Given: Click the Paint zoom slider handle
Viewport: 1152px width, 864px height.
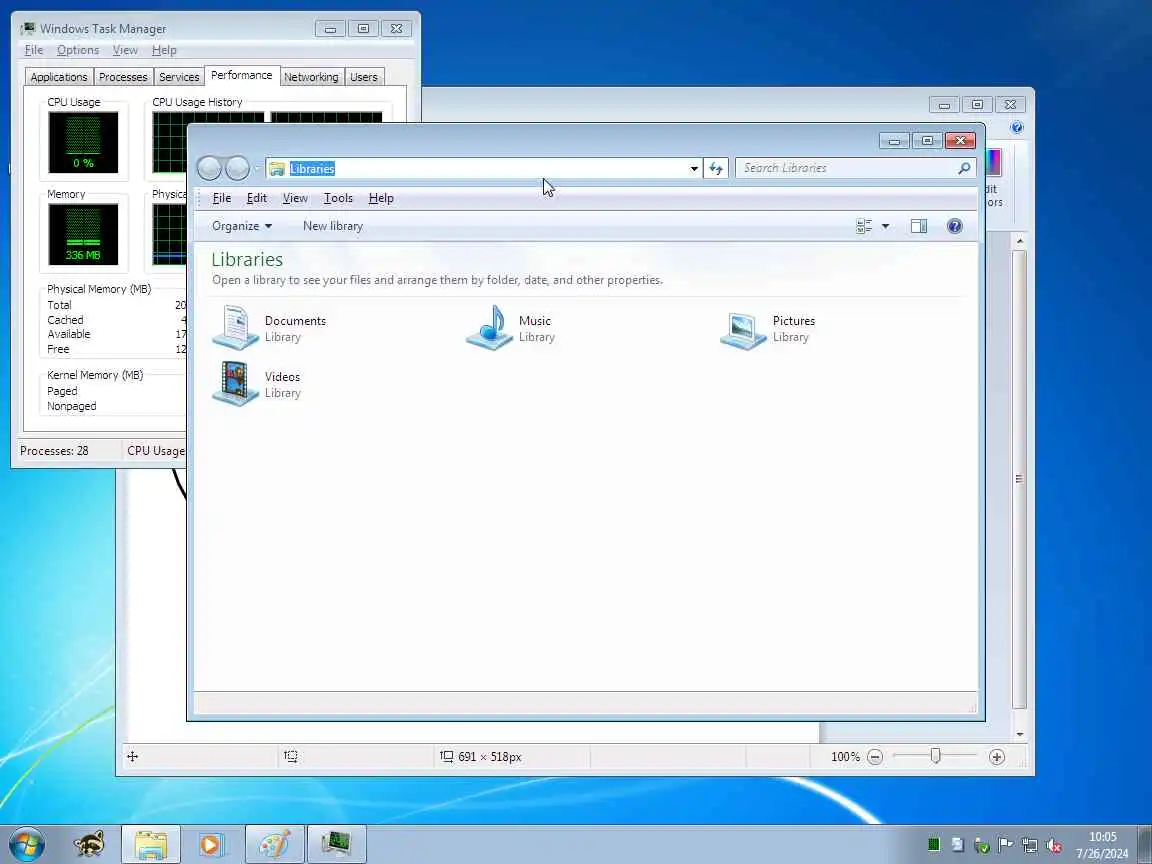Looking at the screenshot, I should (935, 756).
